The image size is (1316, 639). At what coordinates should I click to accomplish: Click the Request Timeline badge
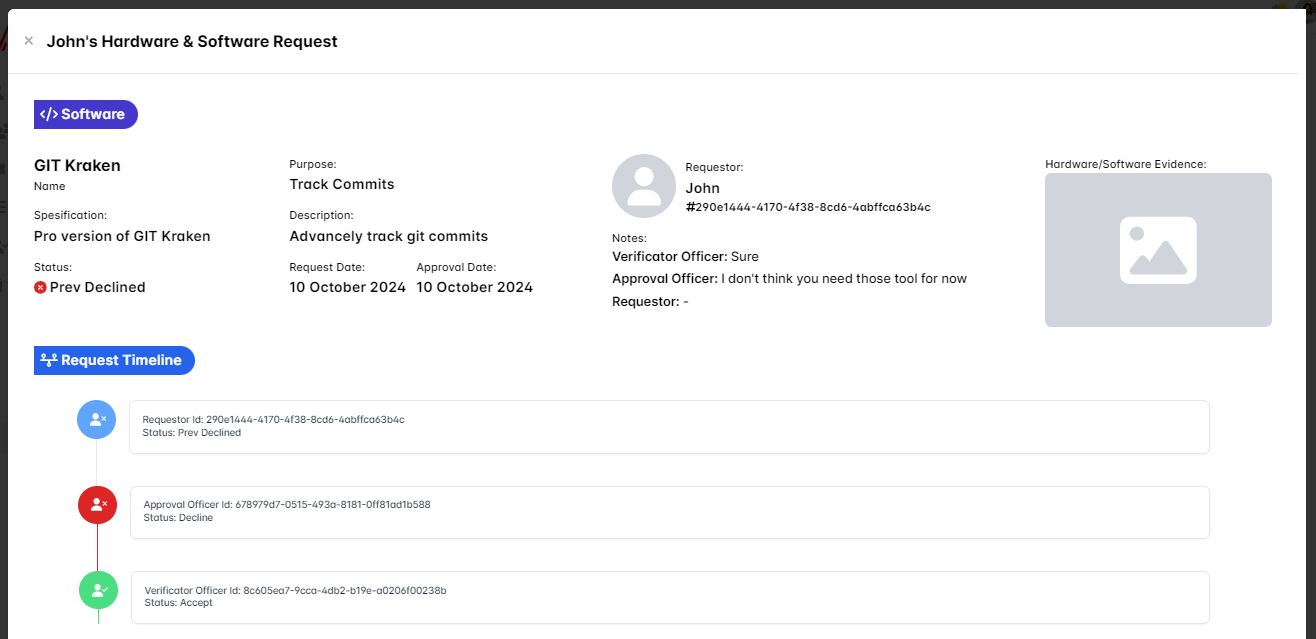point(114,360)
